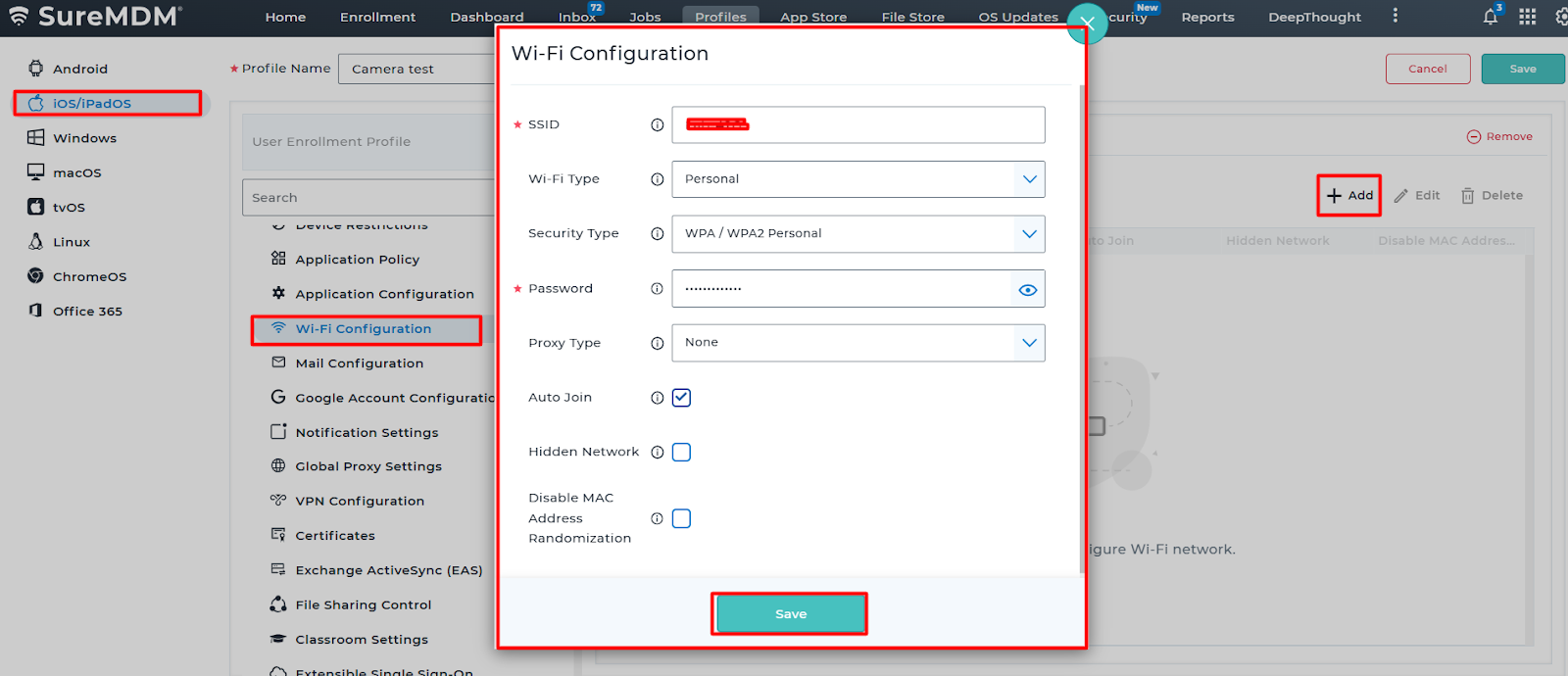Go to the Enrollment menu

377,17
